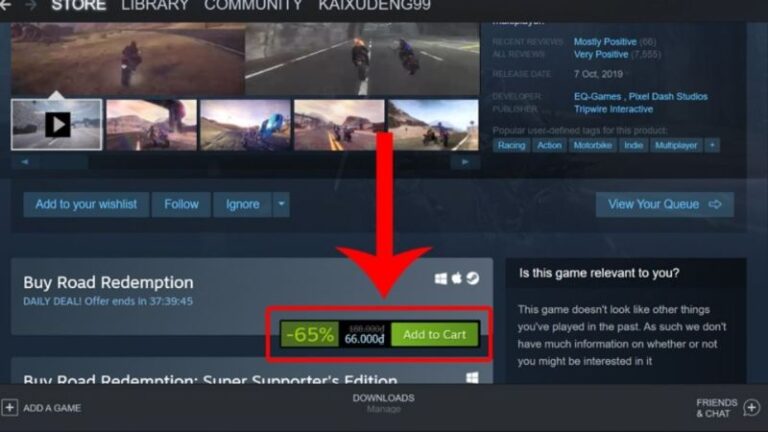
Task: Click the Apple platform icon
Action: click(456, 278)
